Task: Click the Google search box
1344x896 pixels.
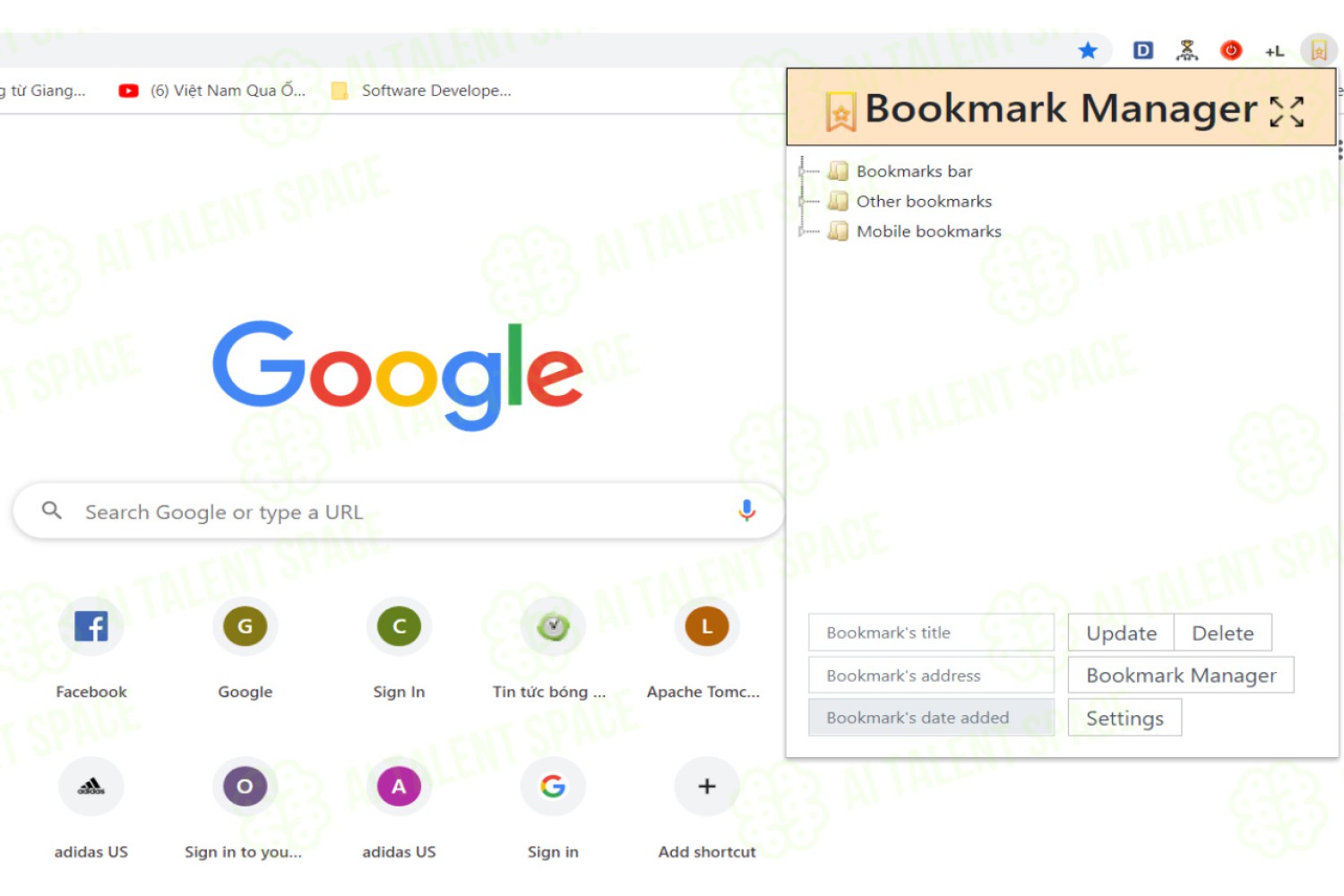Action: tap(399, 512)
